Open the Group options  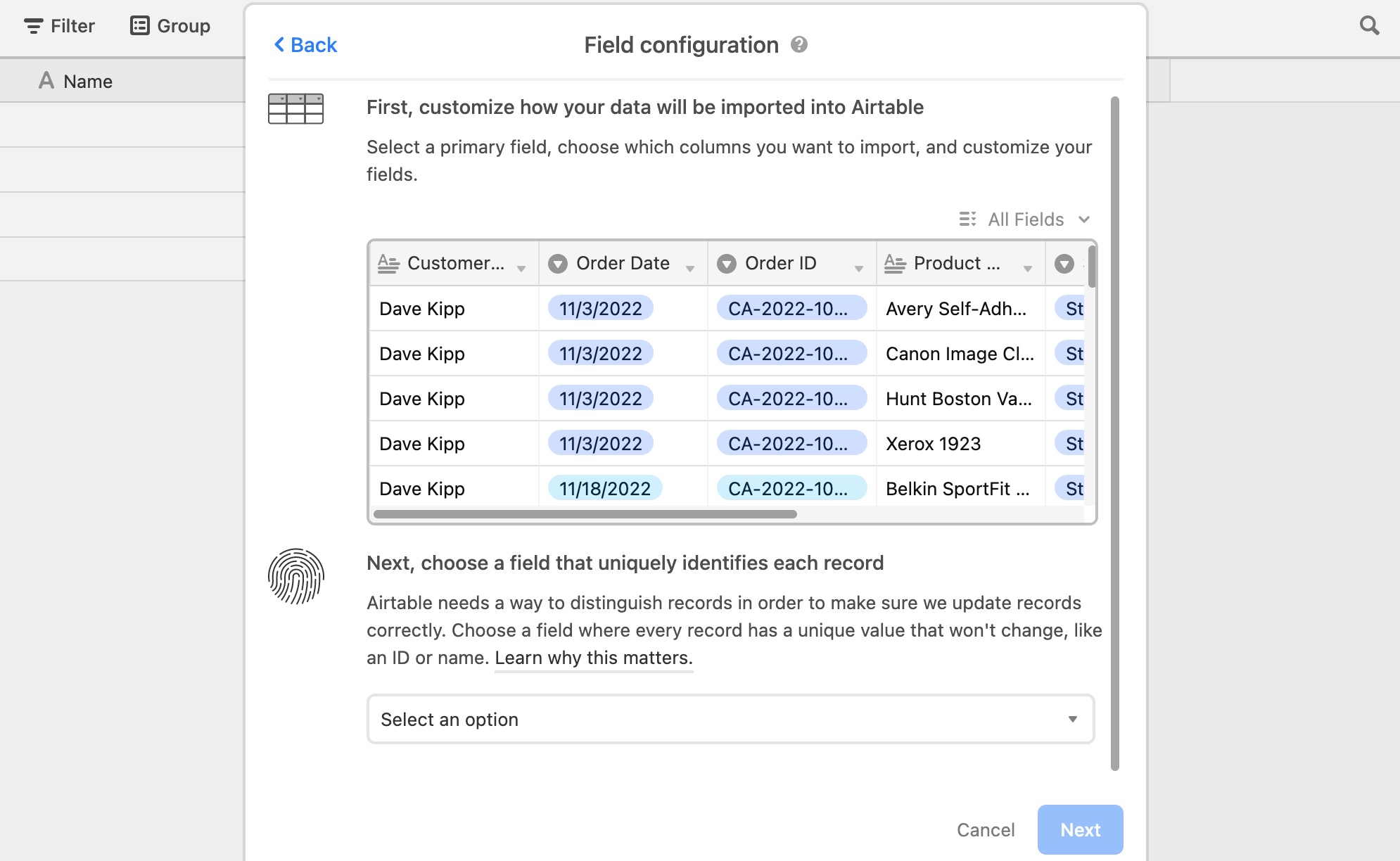click(170, 26)
